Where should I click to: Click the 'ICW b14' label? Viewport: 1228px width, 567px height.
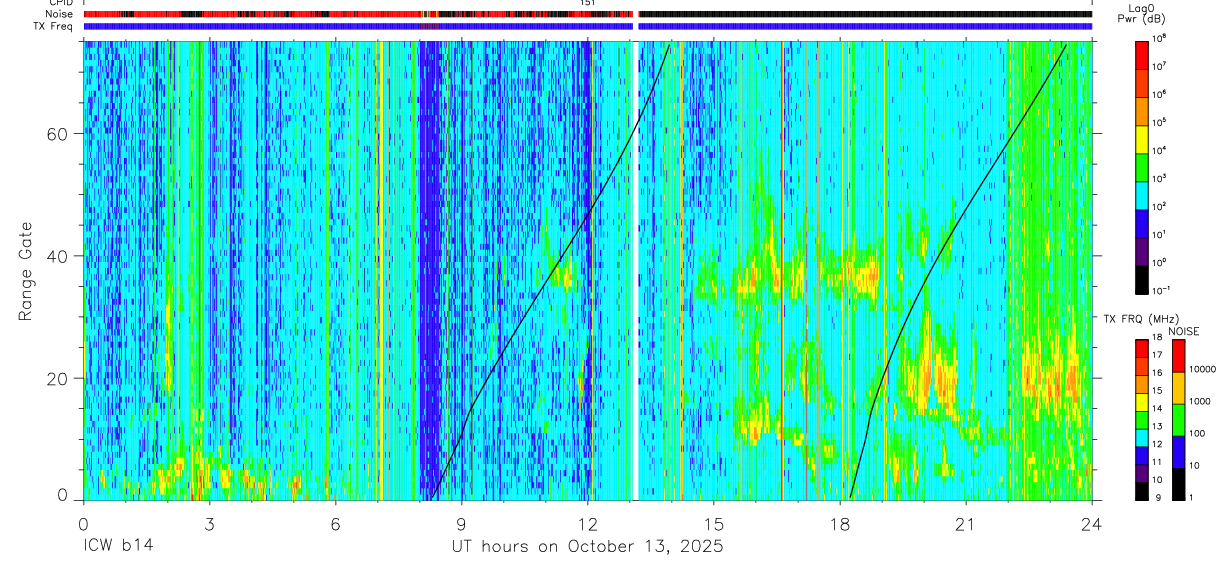click(x=117, y=547)
